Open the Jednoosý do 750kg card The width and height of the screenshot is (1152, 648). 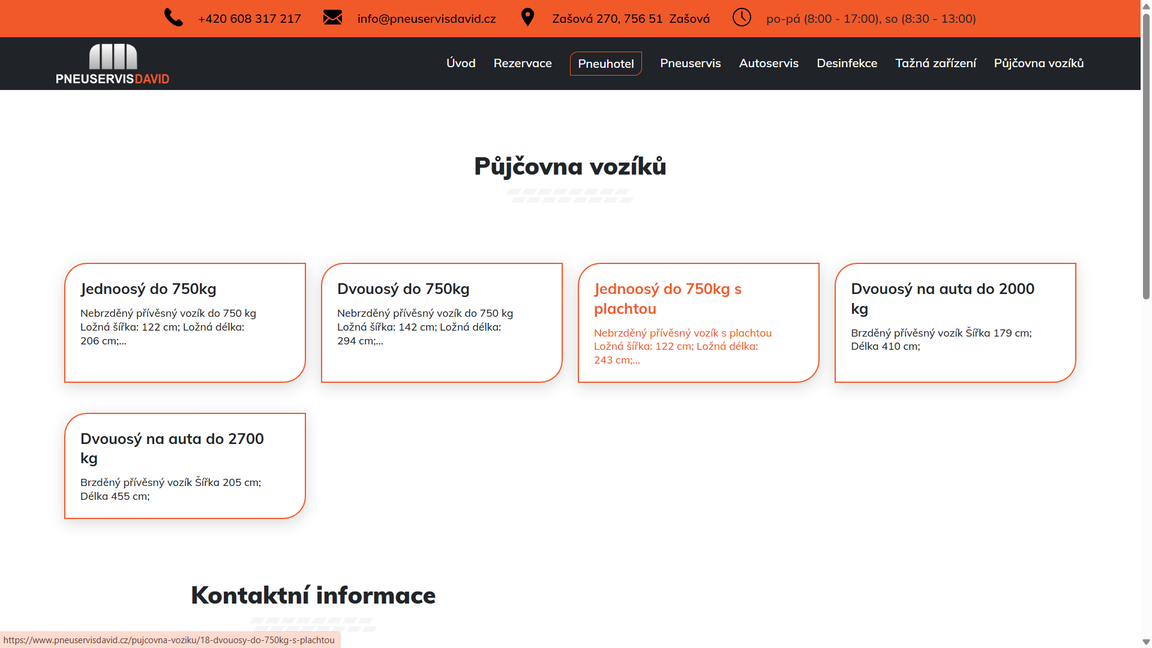(185, 322)
